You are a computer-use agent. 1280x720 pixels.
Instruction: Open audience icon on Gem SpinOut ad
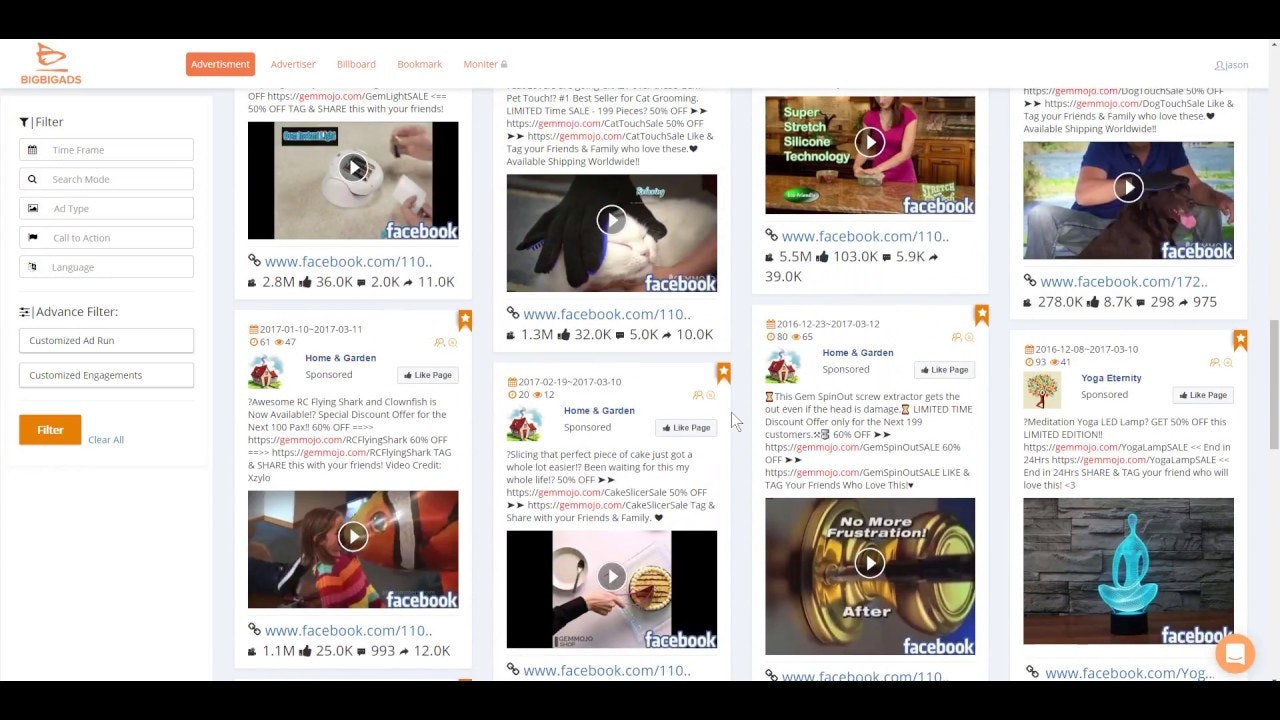[956, 337]
